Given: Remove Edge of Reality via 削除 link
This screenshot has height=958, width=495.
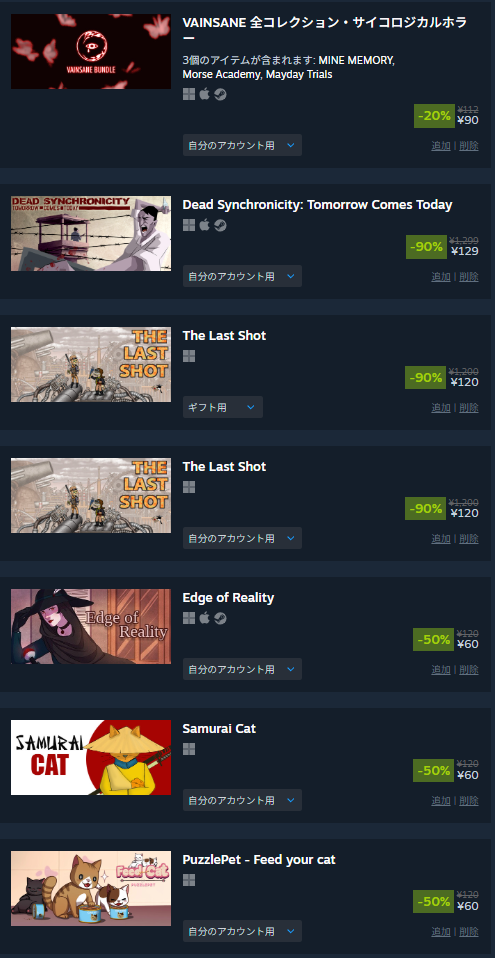Looking at the screenshot, I should 469,670.
